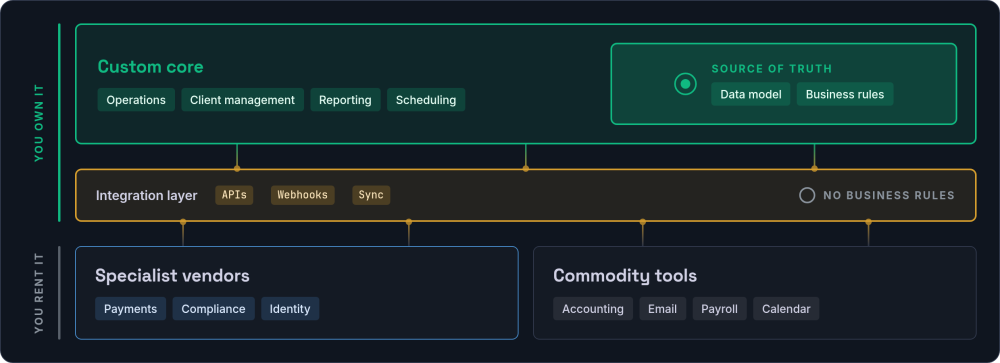Click the Identity tag
The image size is (1000, 363).
coord(290,308)
